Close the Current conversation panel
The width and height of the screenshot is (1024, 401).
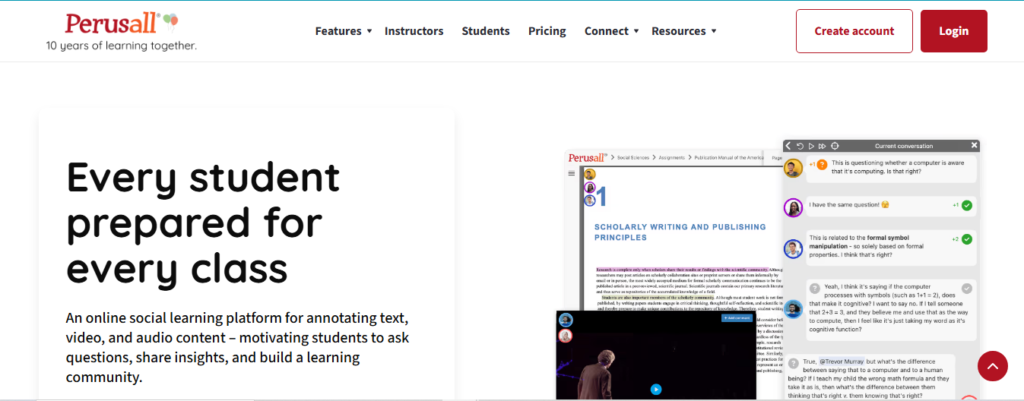pos(974,146)
